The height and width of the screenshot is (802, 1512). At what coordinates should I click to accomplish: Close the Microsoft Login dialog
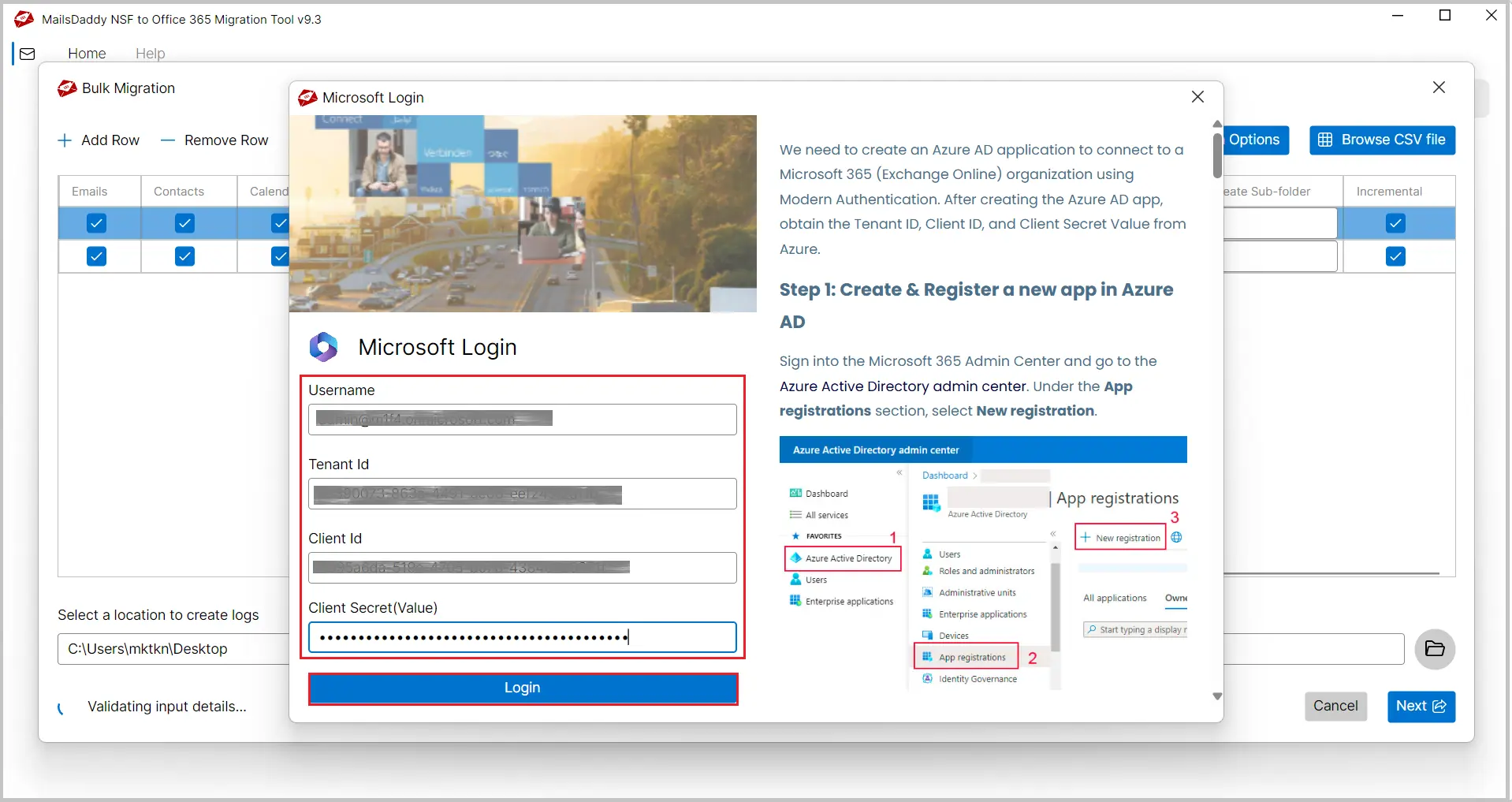coord(1197,96)
